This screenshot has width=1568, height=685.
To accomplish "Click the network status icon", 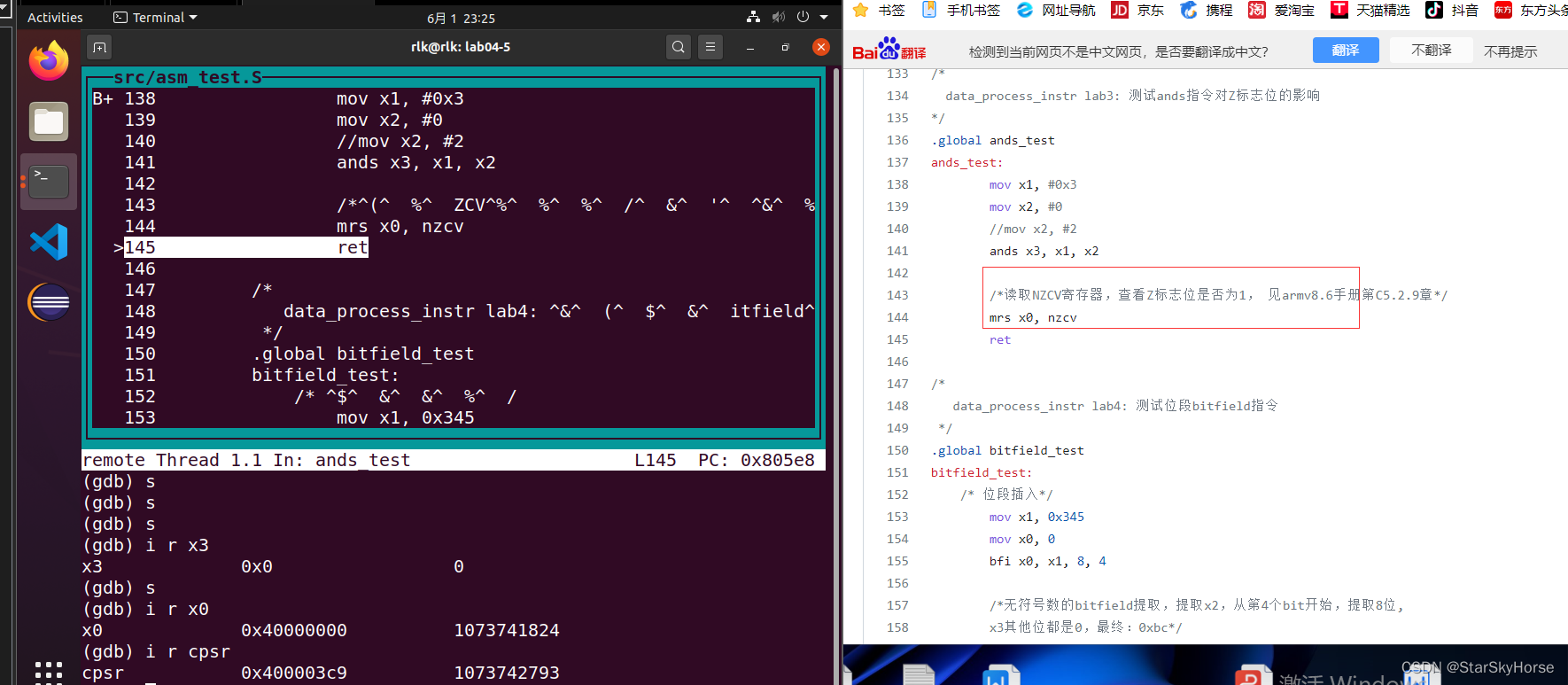I will coord(753,17).
